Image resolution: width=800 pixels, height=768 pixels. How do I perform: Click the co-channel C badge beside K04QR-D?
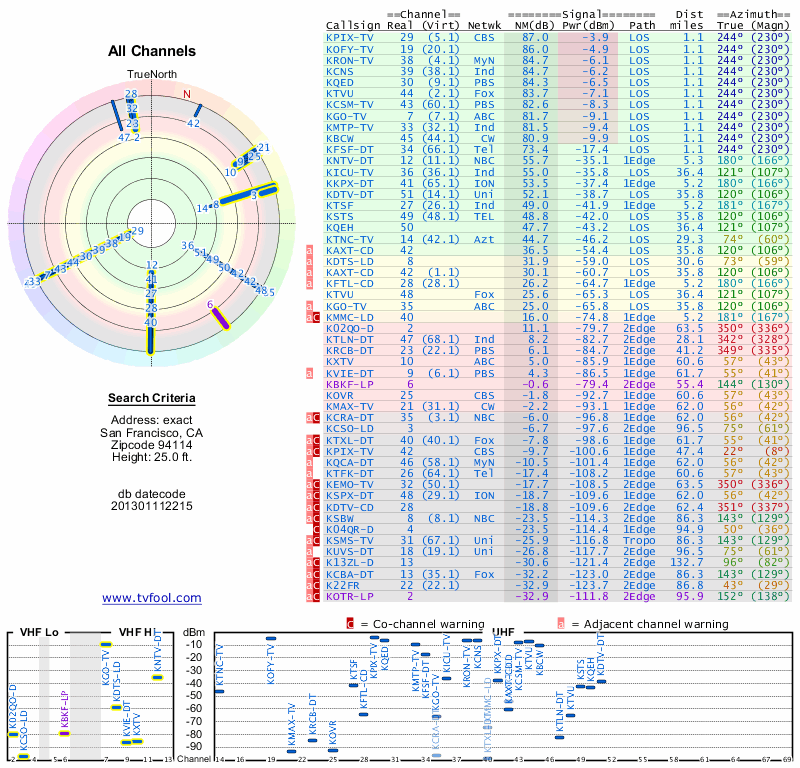[x=316, y=529]
